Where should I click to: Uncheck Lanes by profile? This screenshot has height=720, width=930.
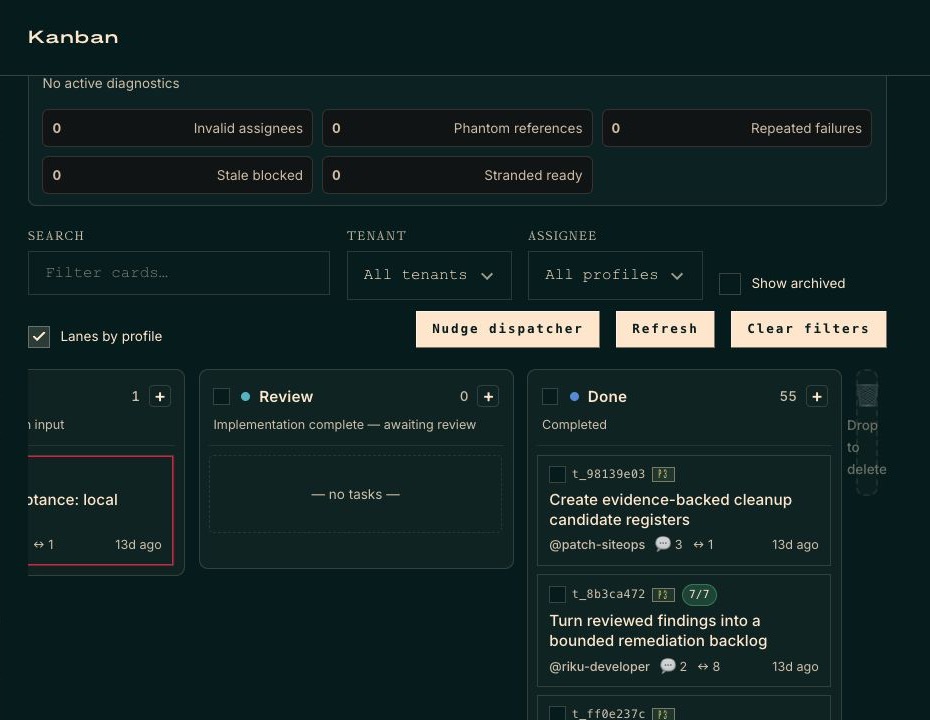pos(39,337)
